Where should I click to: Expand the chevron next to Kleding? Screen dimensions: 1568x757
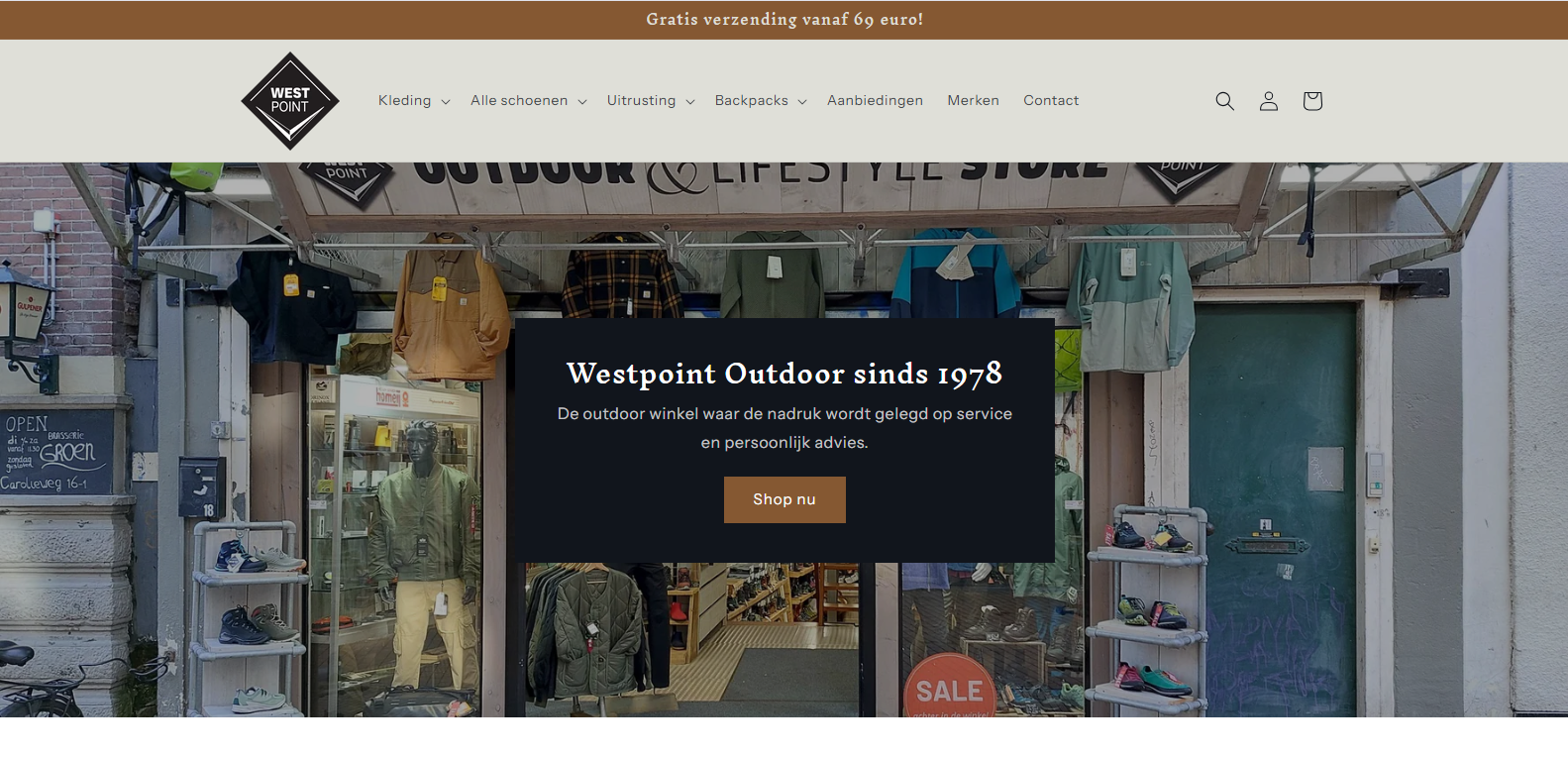point(446,102)
